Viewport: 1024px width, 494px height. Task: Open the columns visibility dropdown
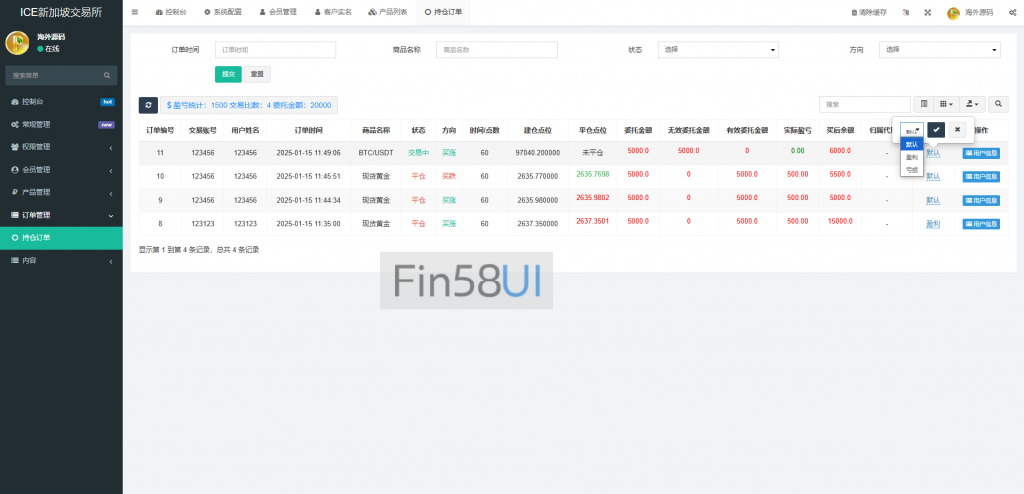click(x=946, y=104)
